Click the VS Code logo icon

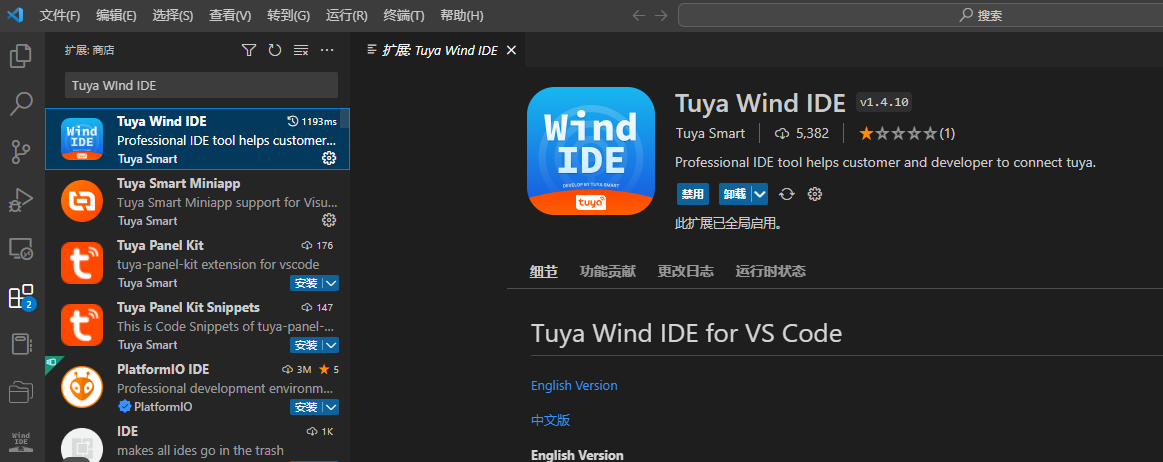pyautogui.click(x=16, y=15)
